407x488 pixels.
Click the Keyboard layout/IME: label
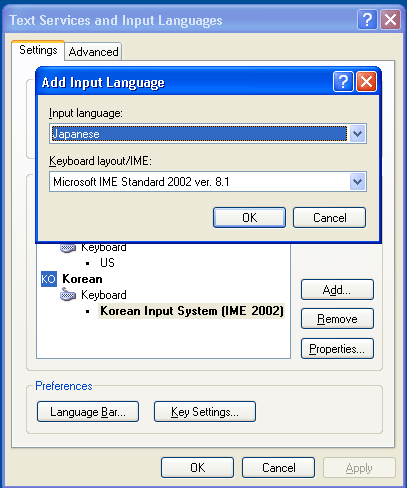pyautogui.click(x=100, y=161)
